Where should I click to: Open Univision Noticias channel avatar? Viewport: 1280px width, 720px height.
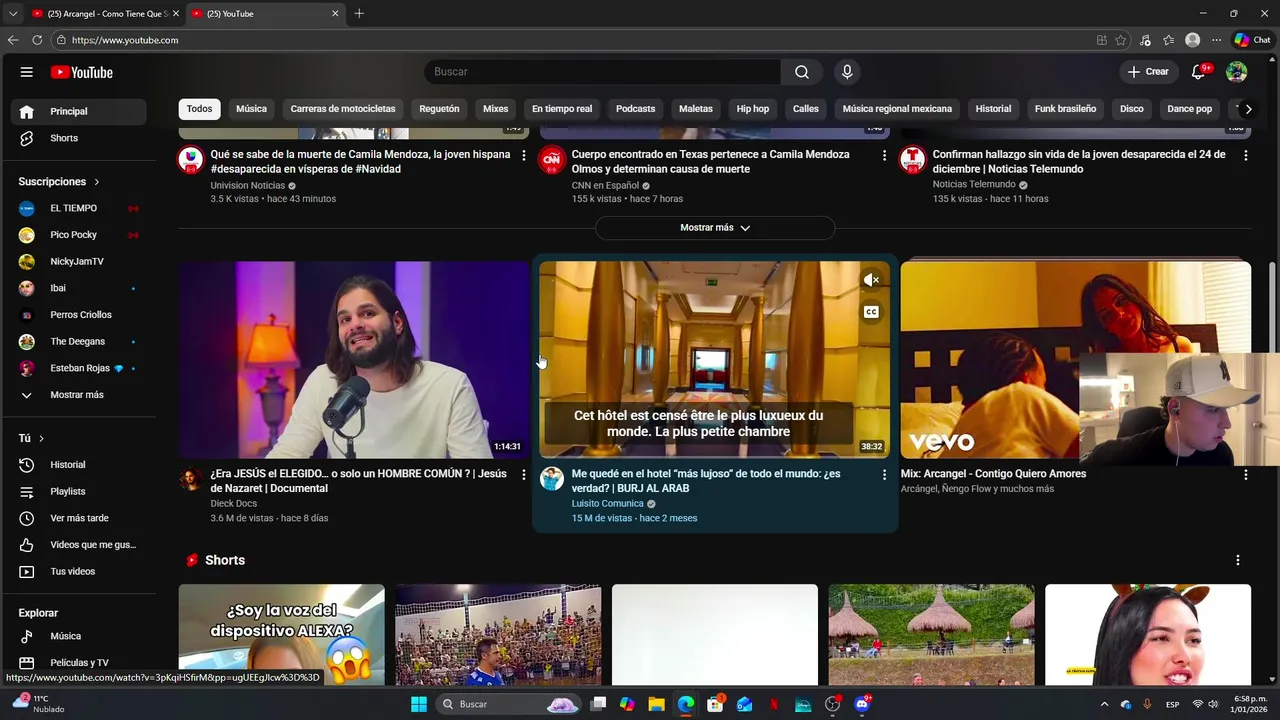[x=190, y=159]
